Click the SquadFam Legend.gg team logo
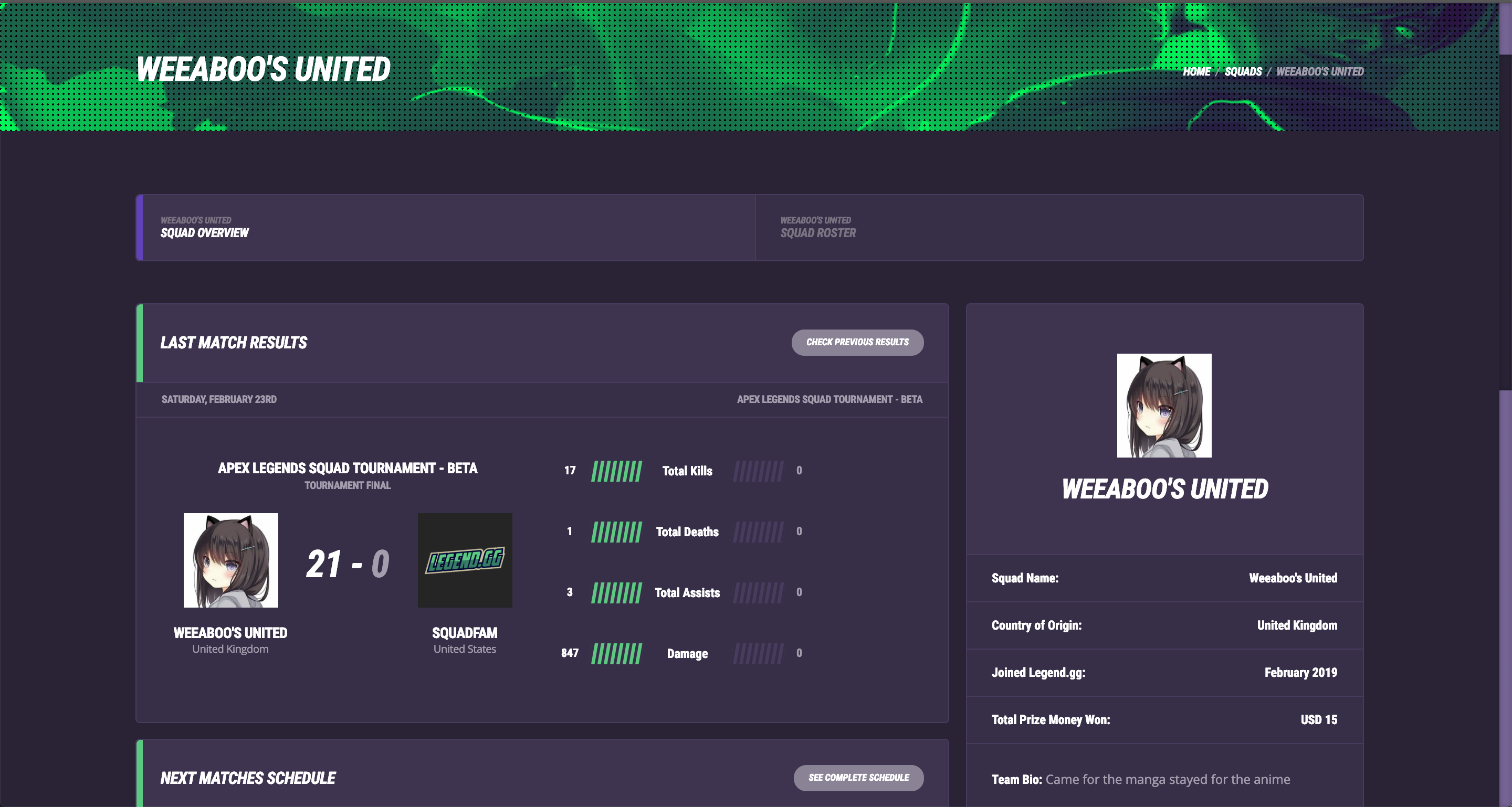The image size is (1512, 807). click(464, 560)
